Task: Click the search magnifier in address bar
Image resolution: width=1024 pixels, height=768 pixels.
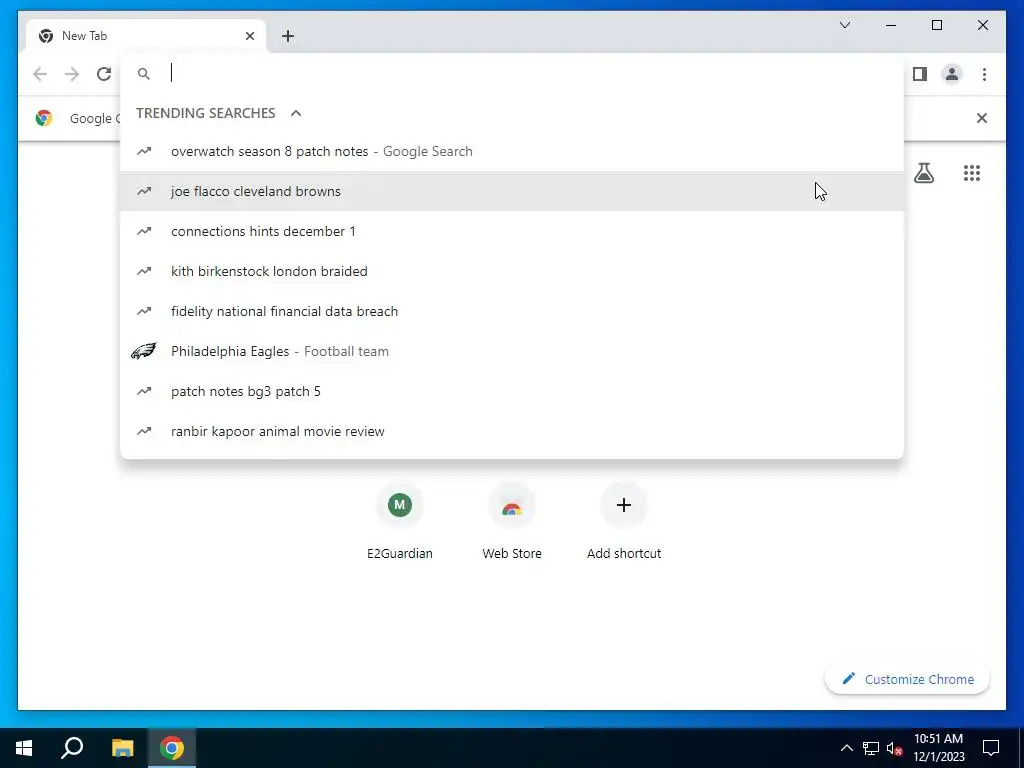Action: click(x=144, y=74)
